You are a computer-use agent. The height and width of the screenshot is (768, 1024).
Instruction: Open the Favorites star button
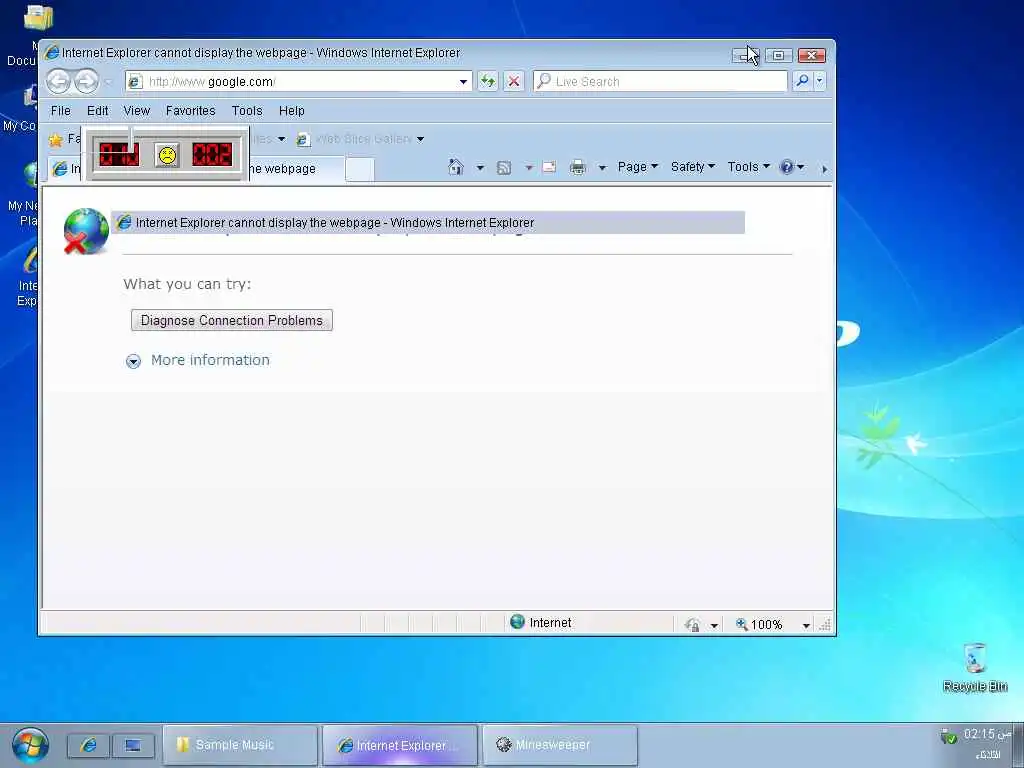(x=56, y=139)
